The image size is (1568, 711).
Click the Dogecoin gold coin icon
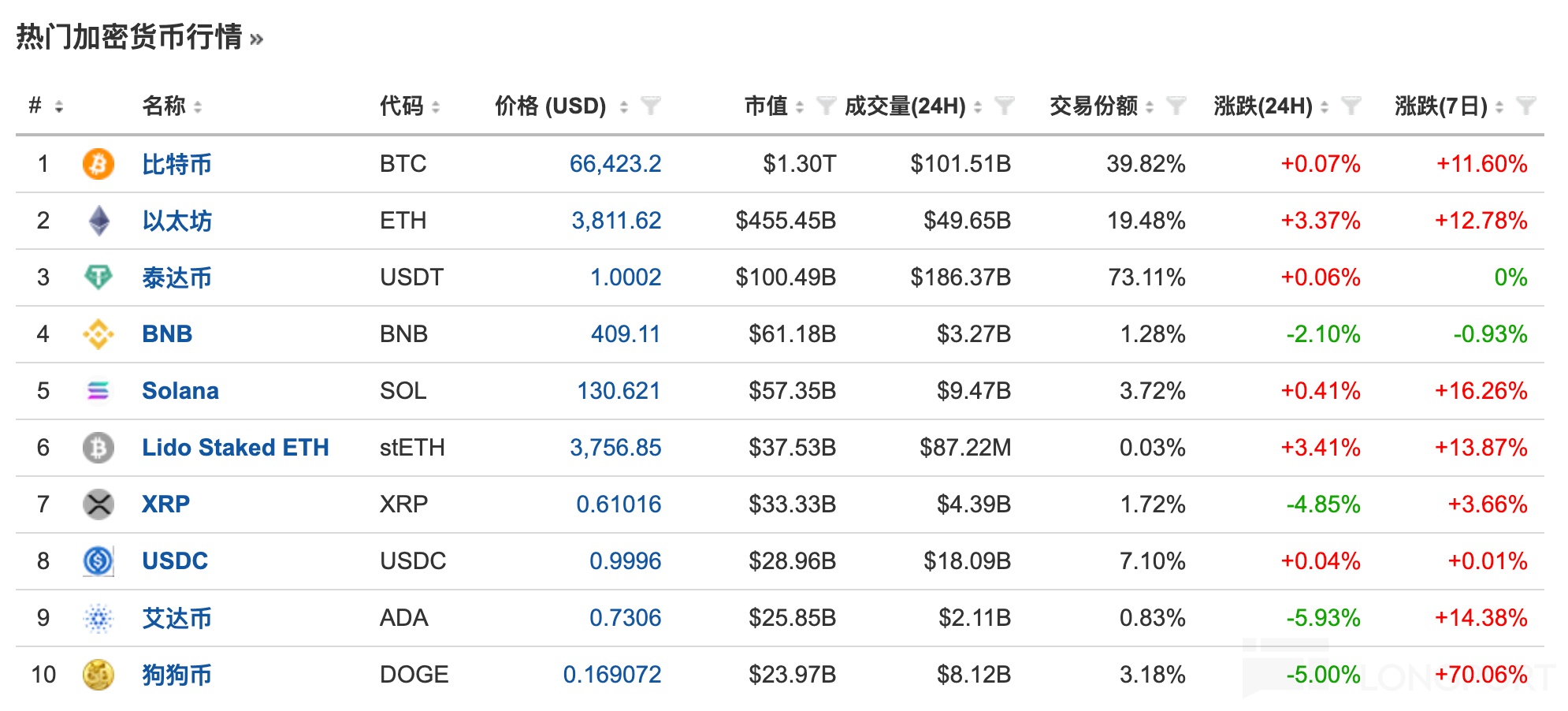(x=98, y=675)
